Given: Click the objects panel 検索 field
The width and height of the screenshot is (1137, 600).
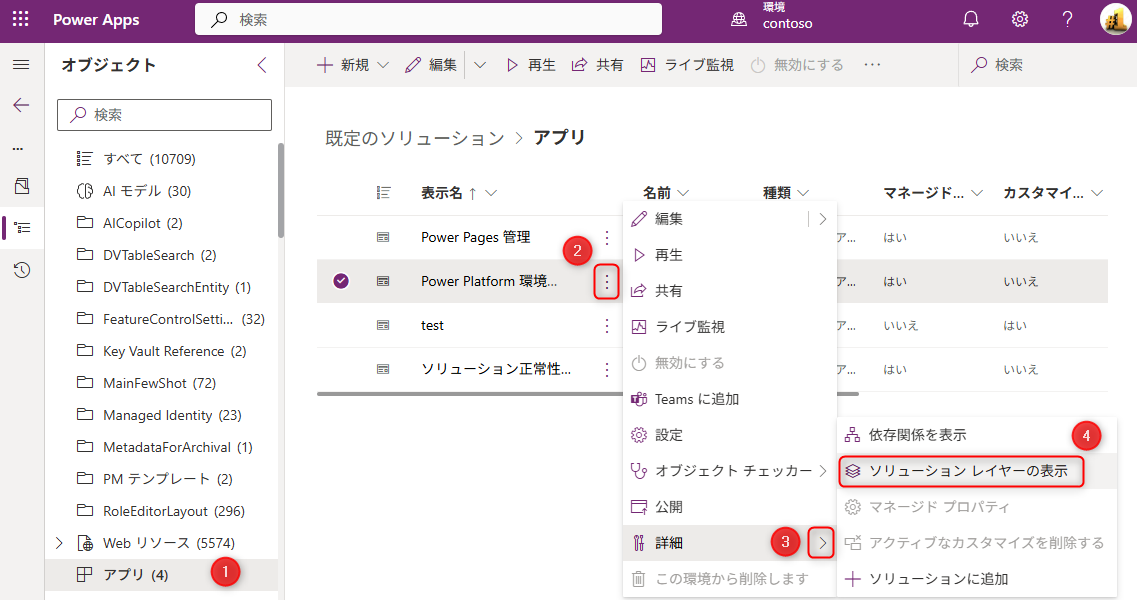Looking at the screenshot, I should pyautogui.click(x=165, y=115).
